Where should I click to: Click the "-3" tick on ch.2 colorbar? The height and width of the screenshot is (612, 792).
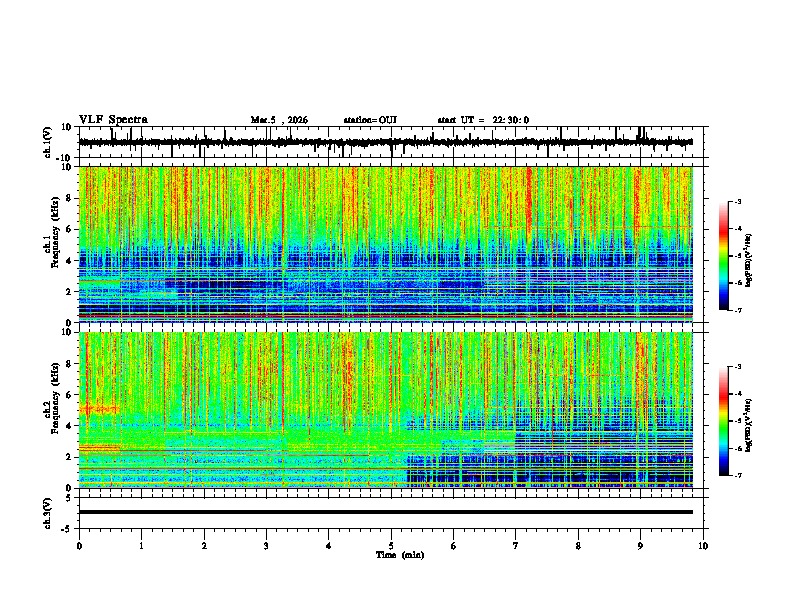738,367
